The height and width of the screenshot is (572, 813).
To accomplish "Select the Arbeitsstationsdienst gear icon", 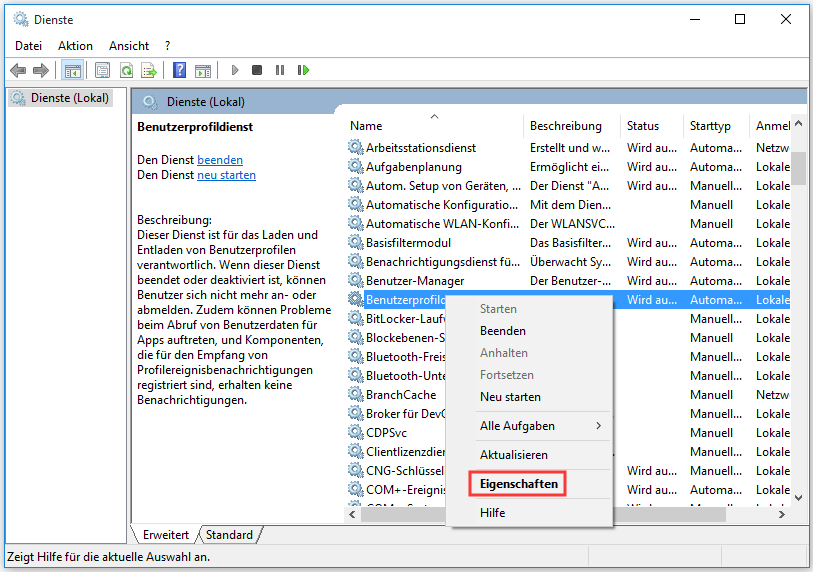I will [x=355, y=147].
